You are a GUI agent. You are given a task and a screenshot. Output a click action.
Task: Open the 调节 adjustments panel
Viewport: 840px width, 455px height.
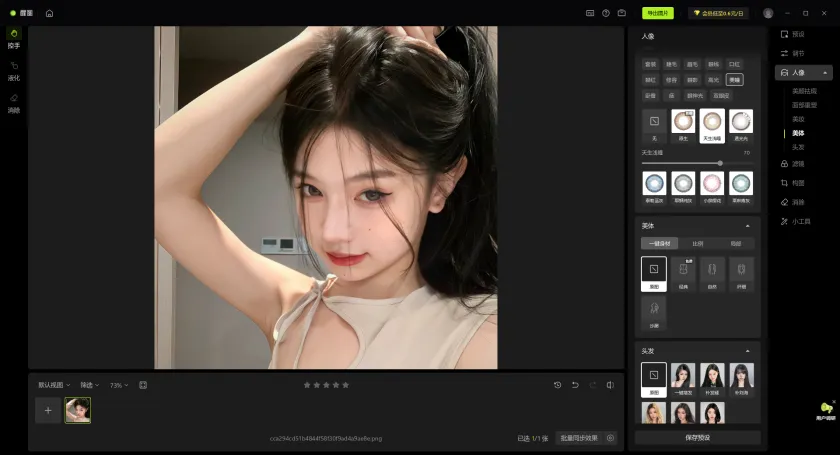(x=793, y=54)
